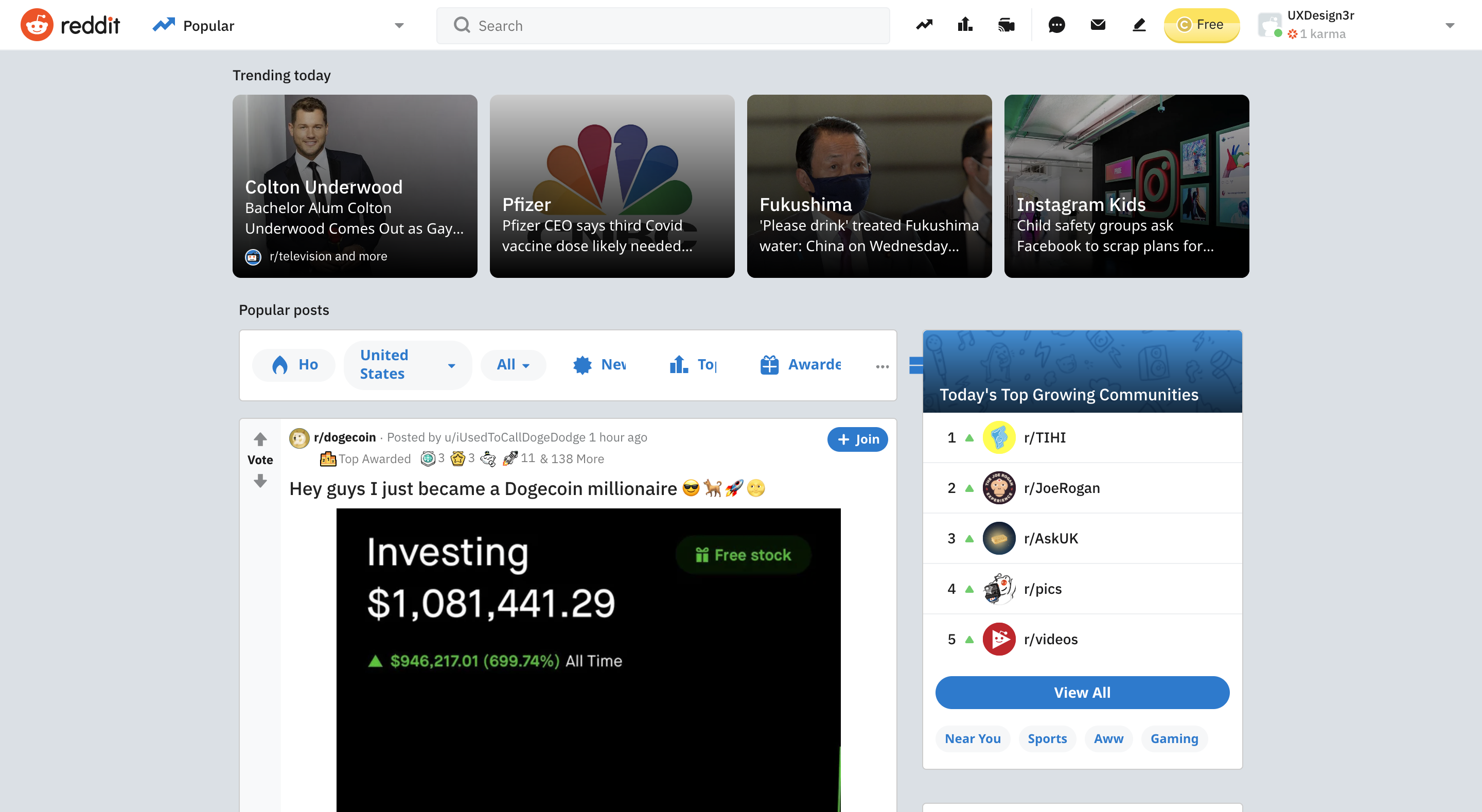1482x812 pixels.
Task: Expand the Popular feed dropdown
Action: click(x=399, y=25)
